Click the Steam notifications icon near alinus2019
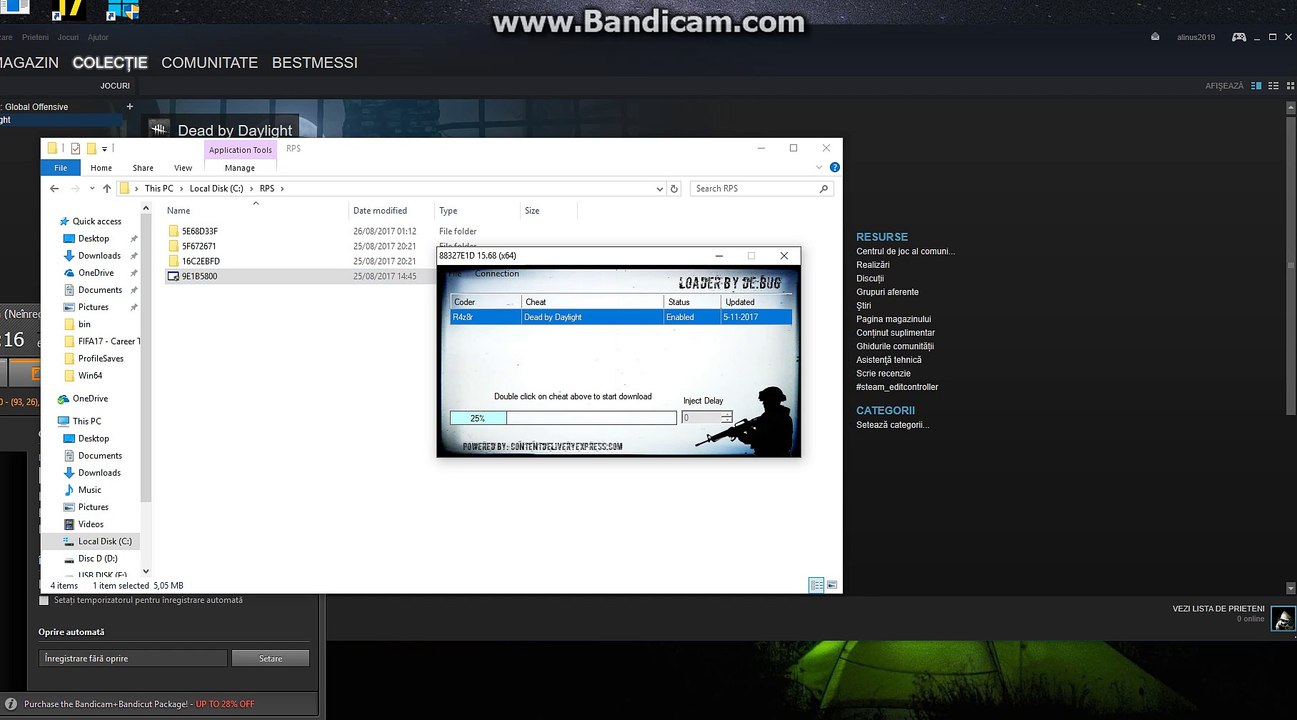This screenshot has height=720, width=1297. [x=1155, y=37]
